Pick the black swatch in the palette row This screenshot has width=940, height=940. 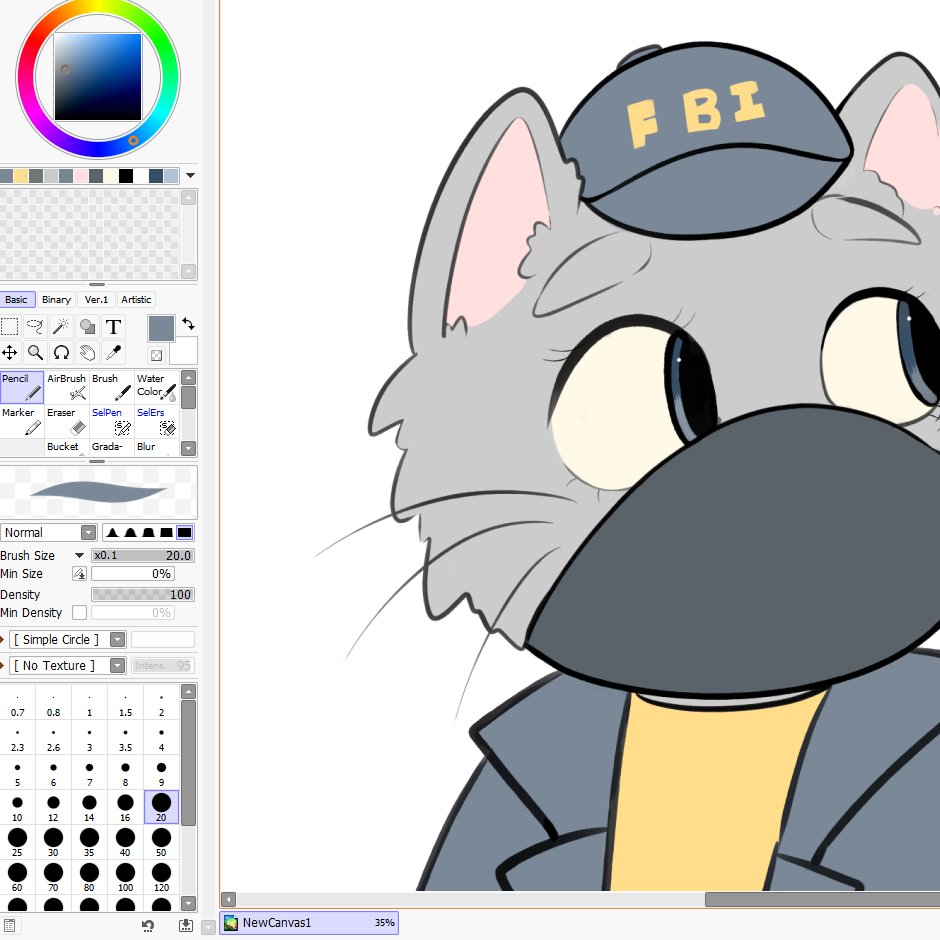[126, 176]
